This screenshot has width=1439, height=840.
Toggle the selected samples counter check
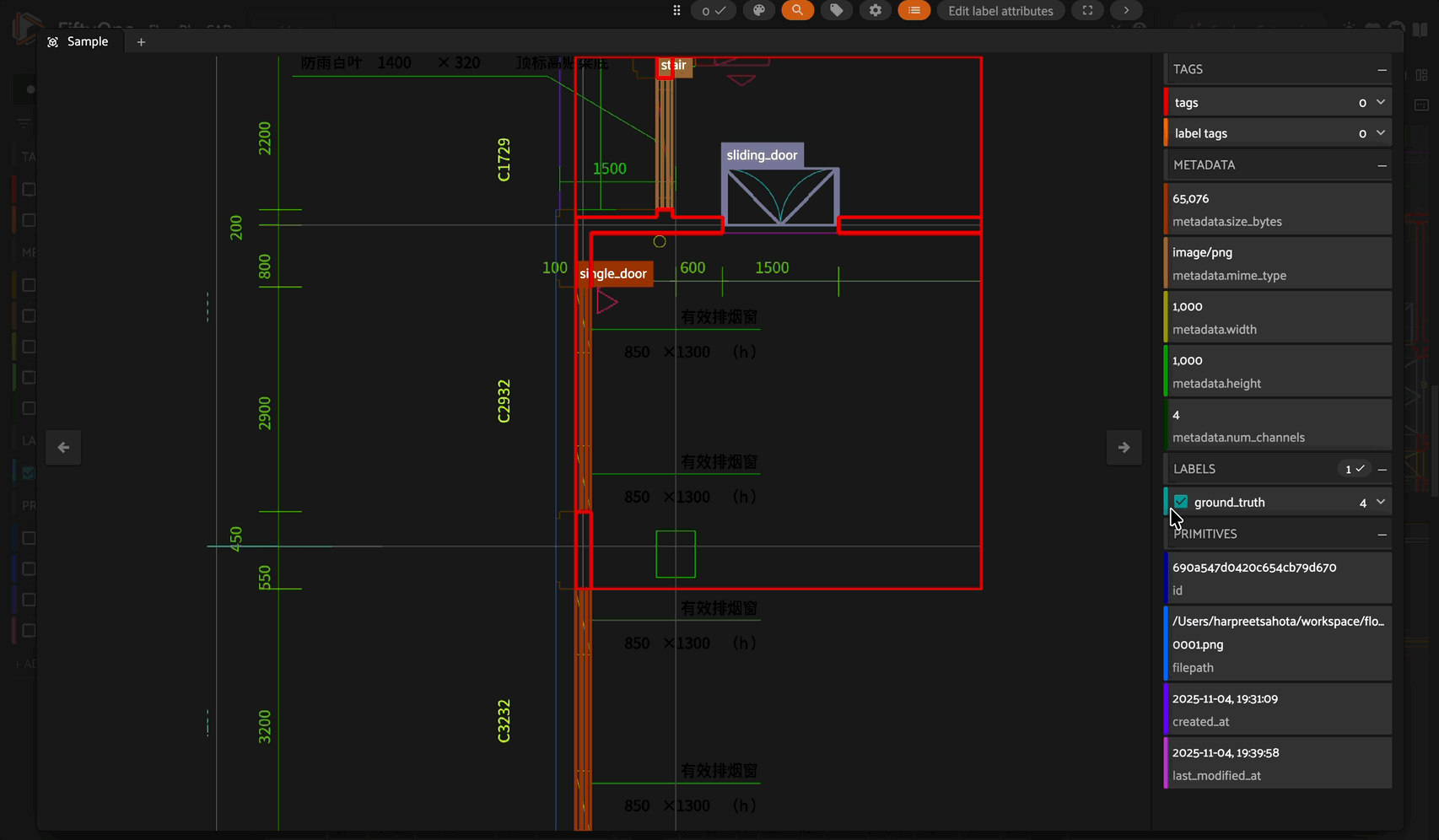tap(714, 11)
